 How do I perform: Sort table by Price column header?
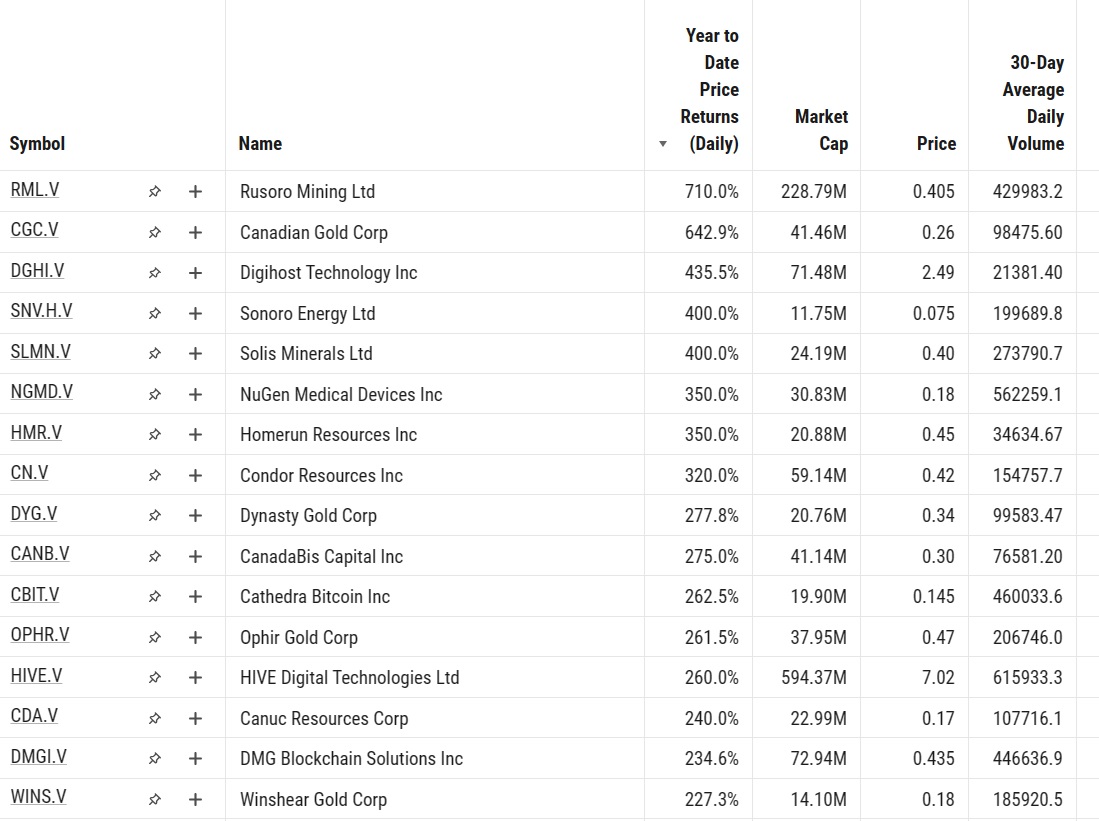(936, 143)
